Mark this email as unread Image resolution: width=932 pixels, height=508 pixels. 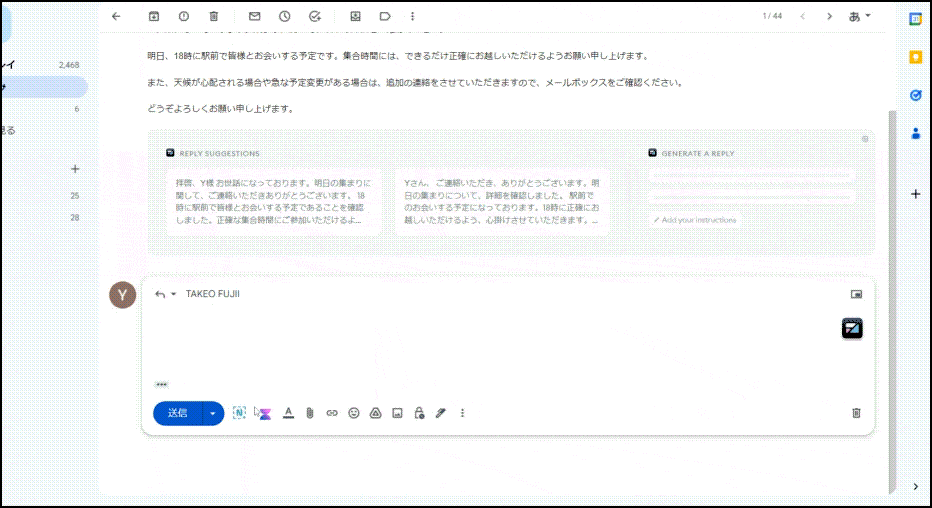pos(254,17)
